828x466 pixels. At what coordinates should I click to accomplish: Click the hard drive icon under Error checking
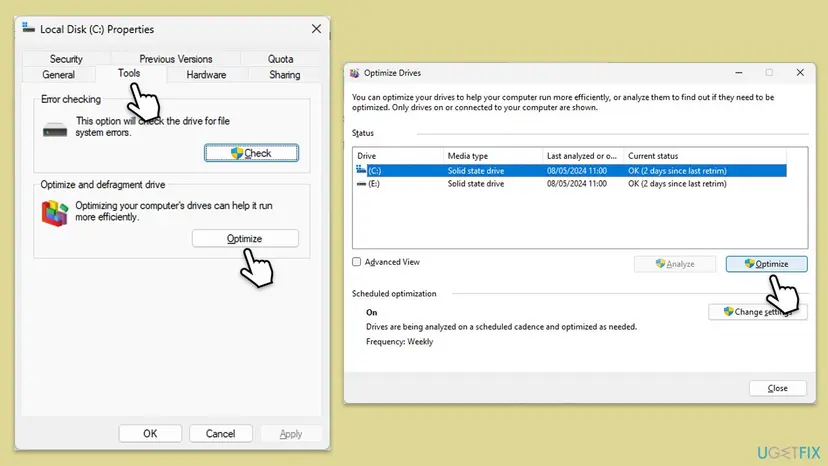click(x=55, y=129)
